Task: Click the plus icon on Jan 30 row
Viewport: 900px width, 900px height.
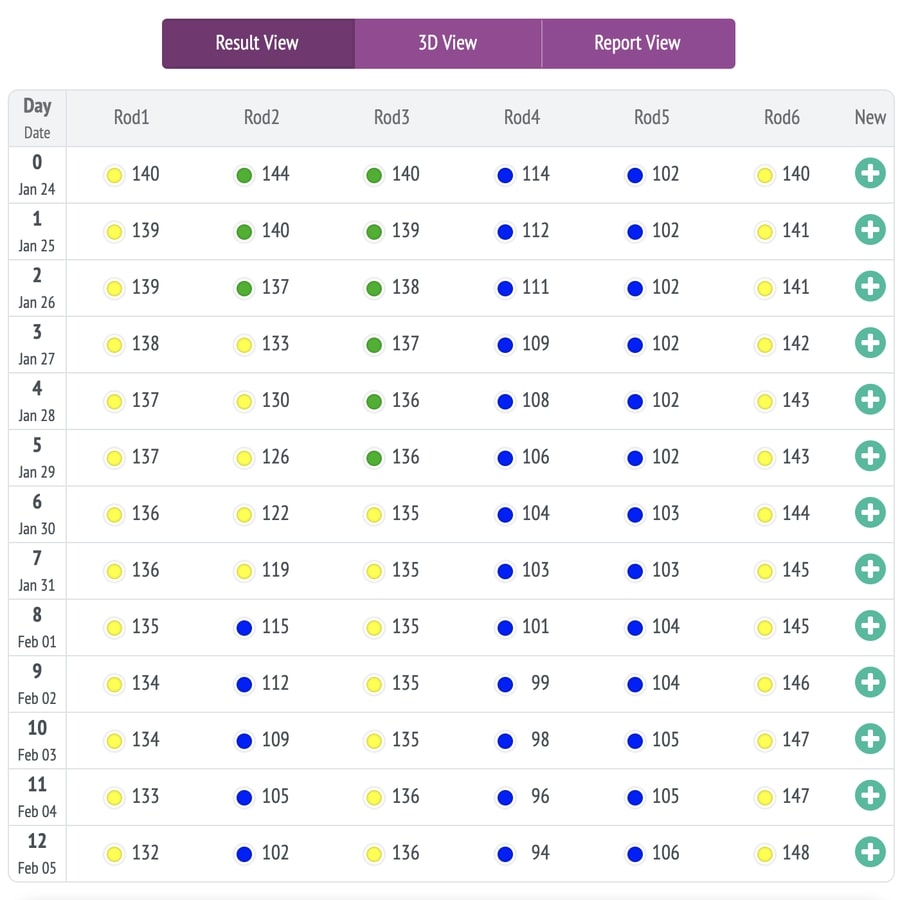Action: coord(870,513)
